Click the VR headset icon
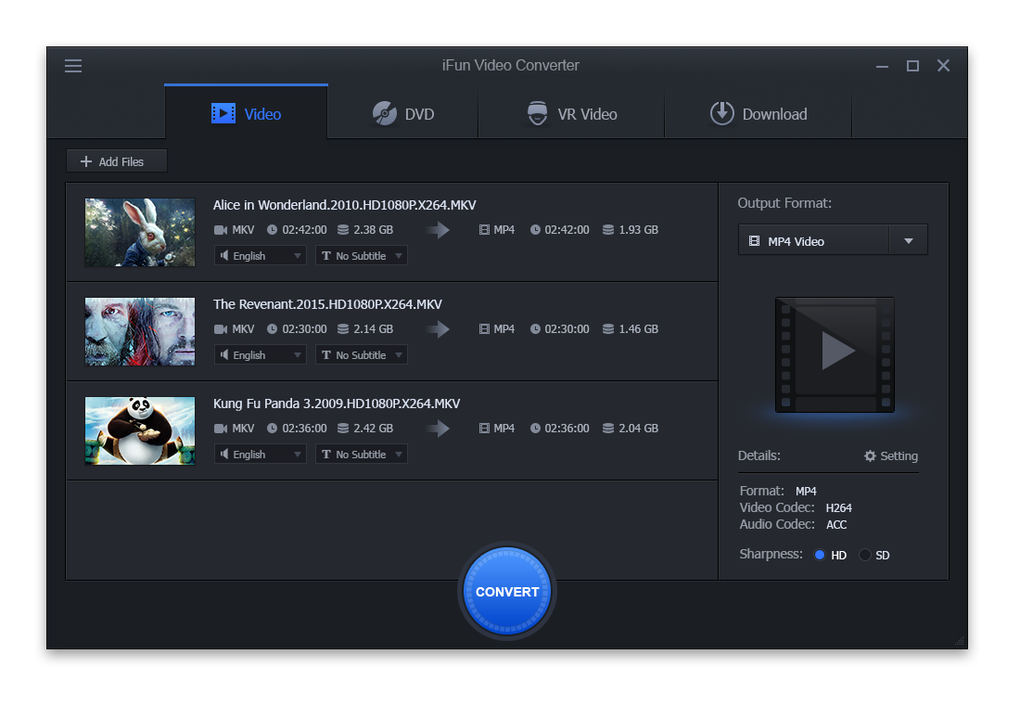Image resolution: width=1020 pixels, height=705 pixels. [538, 114]
